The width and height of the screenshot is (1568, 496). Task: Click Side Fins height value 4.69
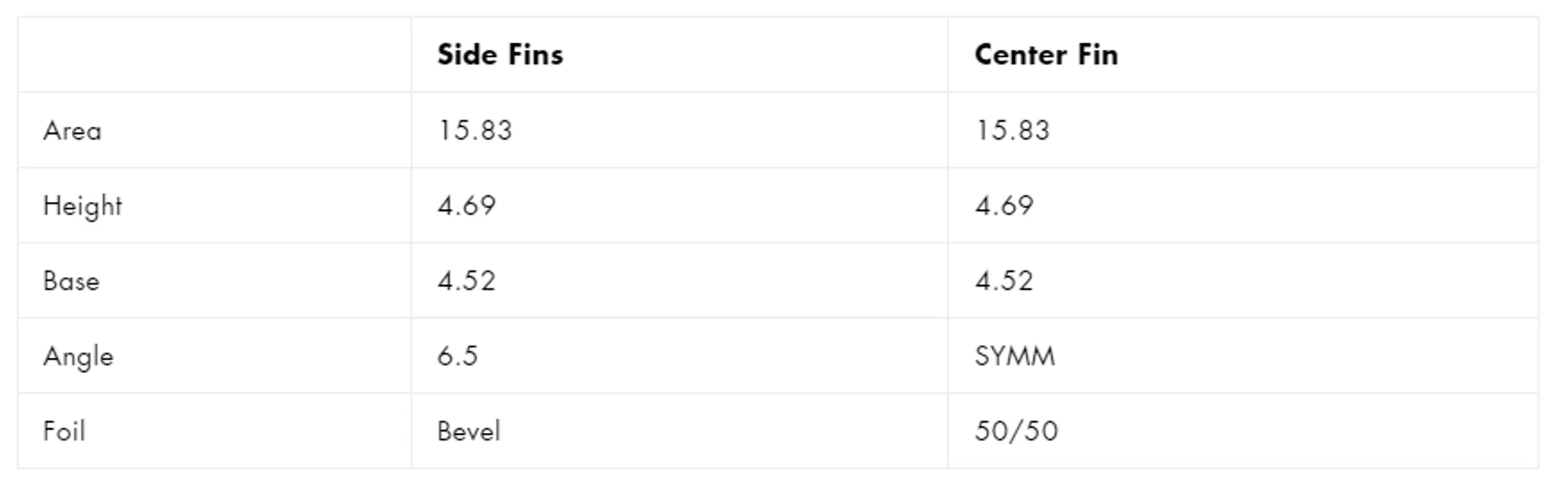pos(466,206)
